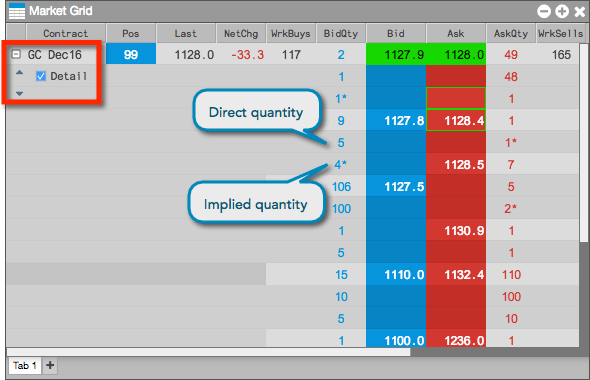Click the WrkBuys value 117
590x380 pixels.
click(291, 55)
